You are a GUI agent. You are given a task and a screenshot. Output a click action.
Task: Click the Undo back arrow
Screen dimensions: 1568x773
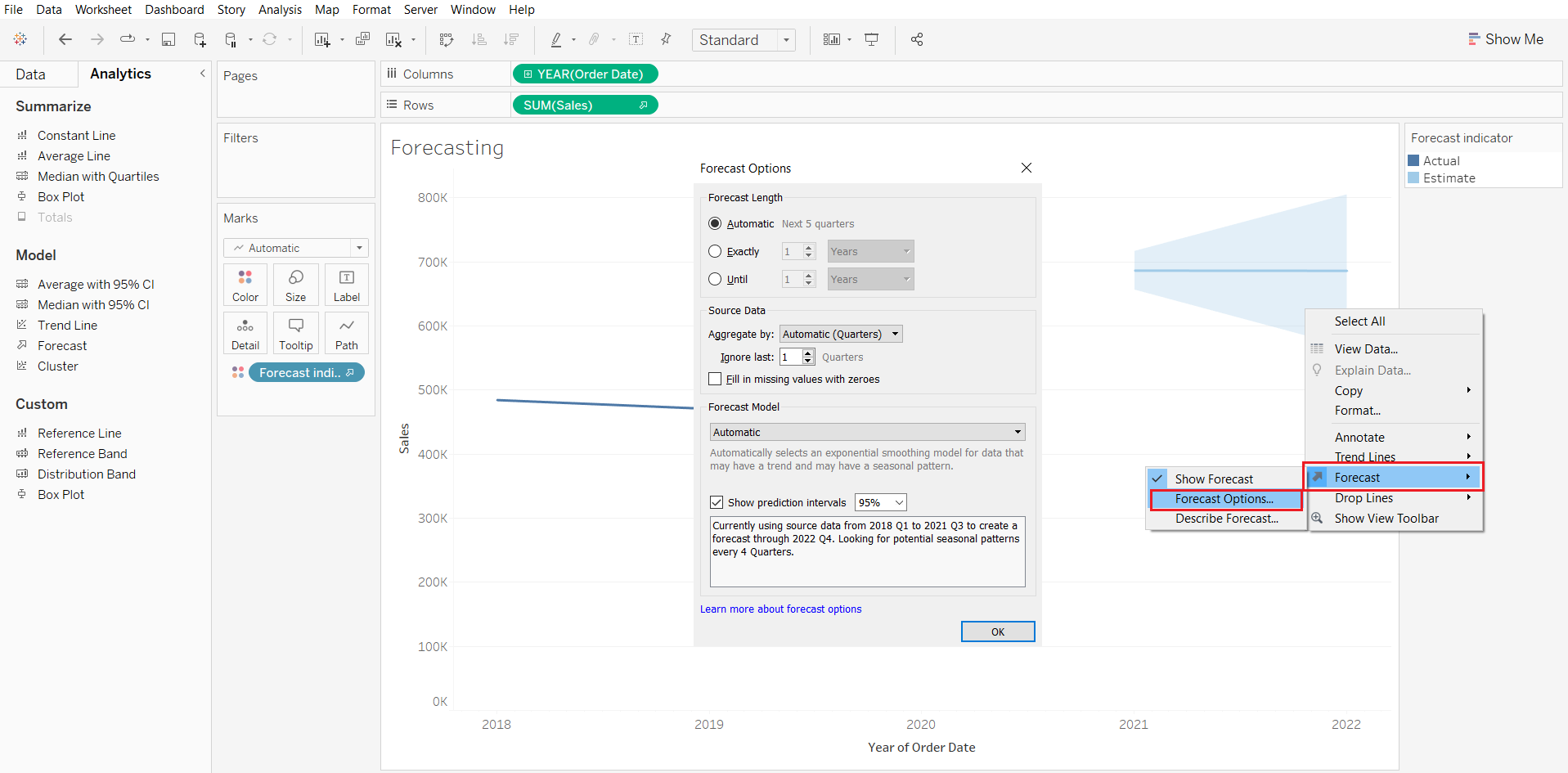[x=65, y=39]
